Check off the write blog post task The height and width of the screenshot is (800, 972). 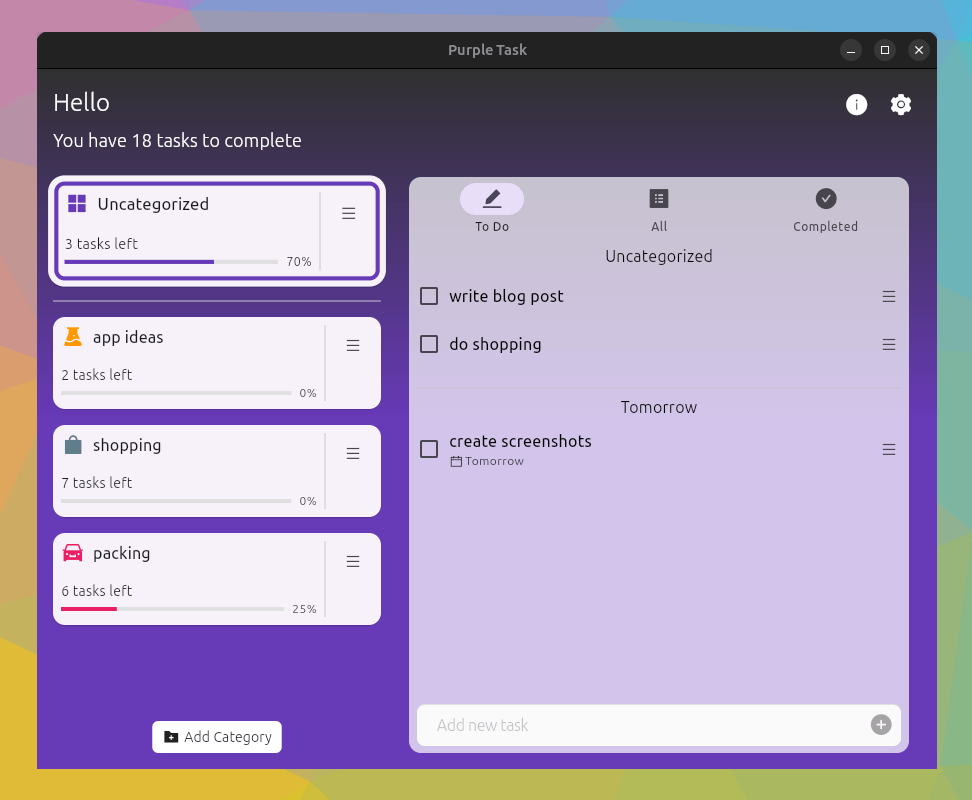point(429,296)
